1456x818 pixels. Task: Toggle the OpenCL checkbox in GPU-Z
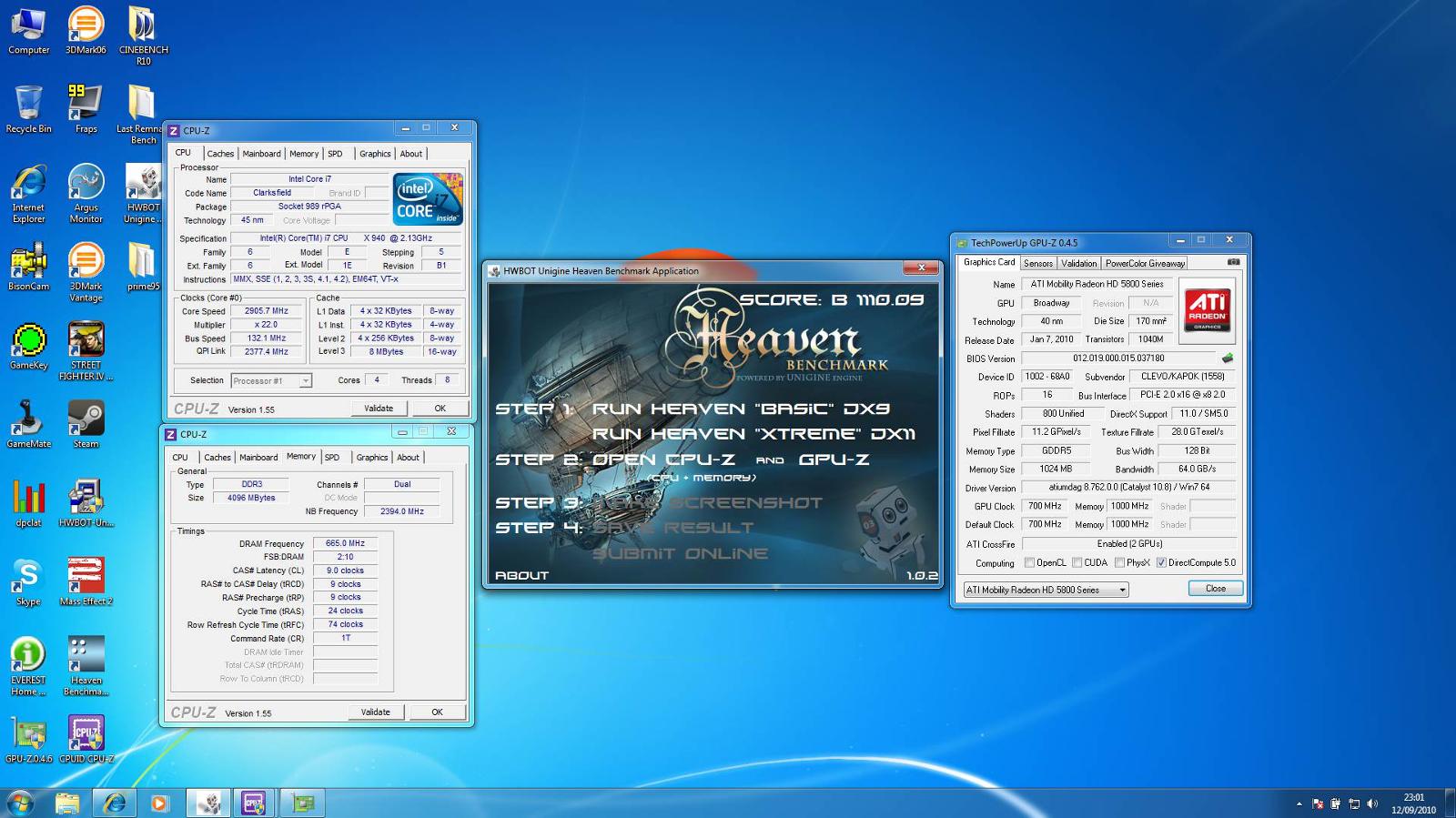[x=1029, y=562]
